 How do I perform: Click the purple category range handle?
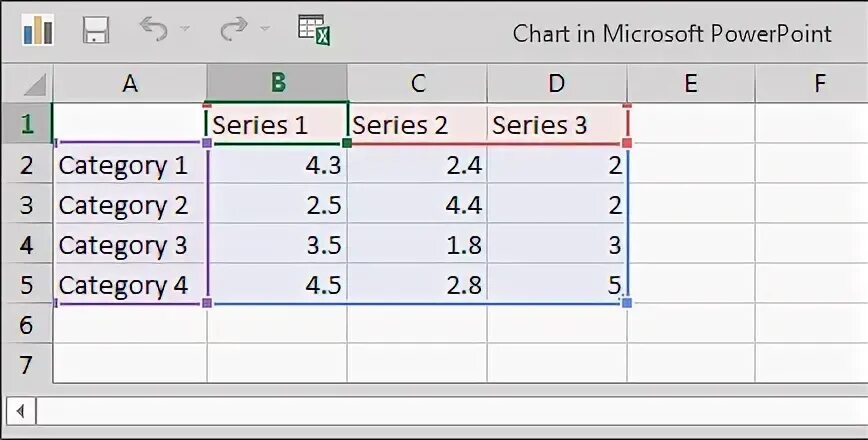[x=207, y=302]
